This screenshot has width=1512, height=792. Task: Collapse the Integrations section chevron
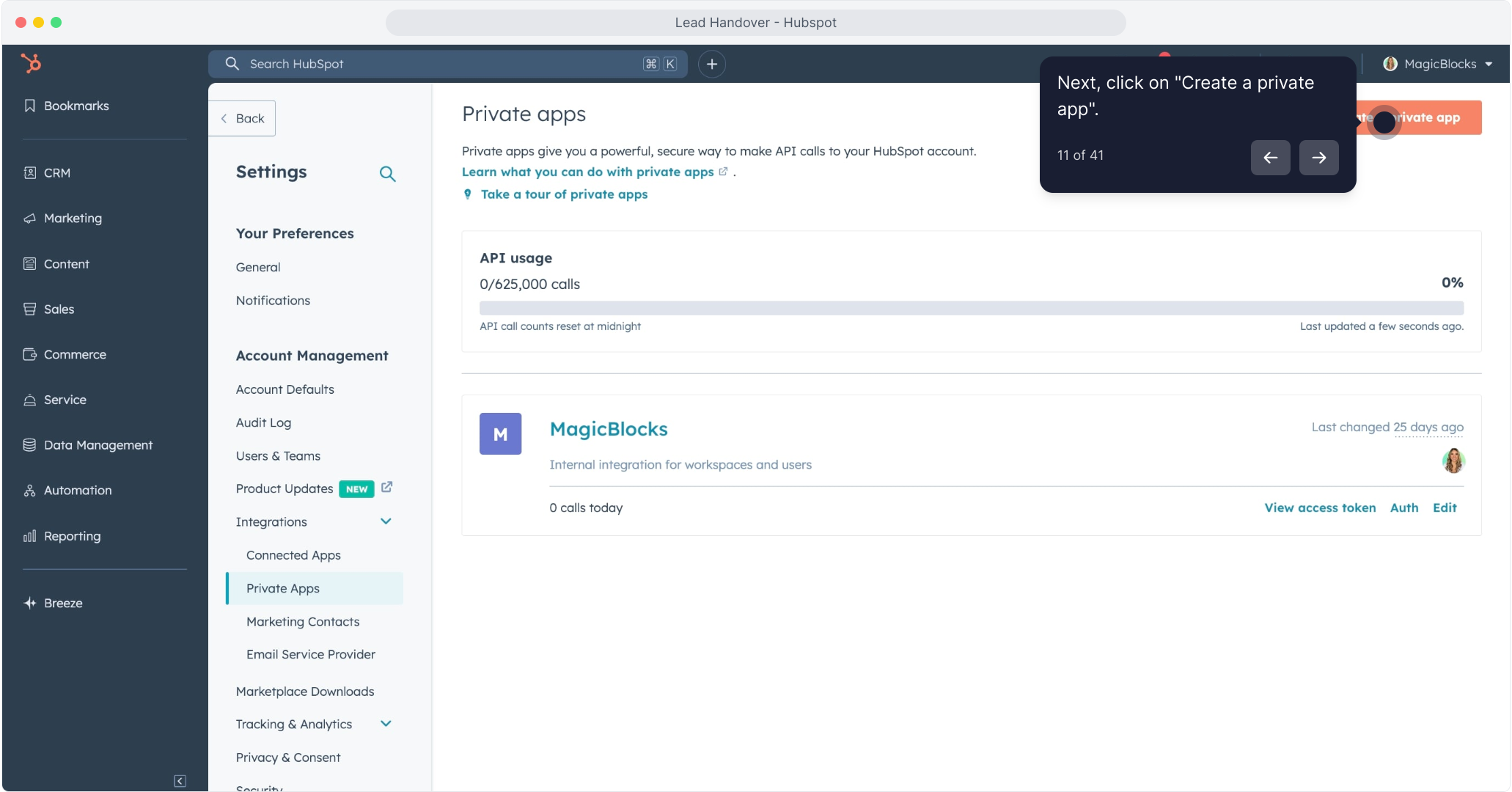point(386,521)
